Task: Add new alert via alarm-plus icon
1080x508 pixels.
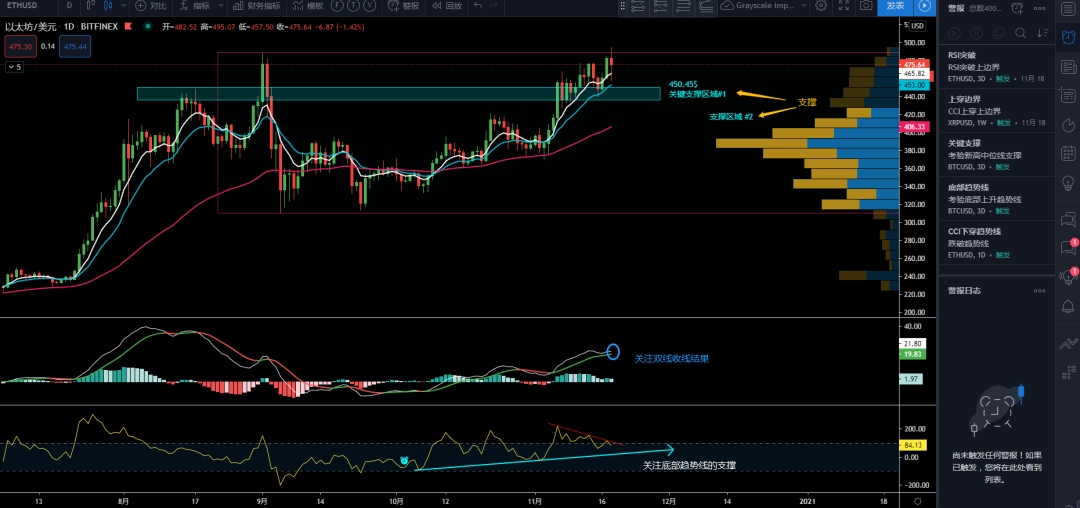Action: point(1017,8)
